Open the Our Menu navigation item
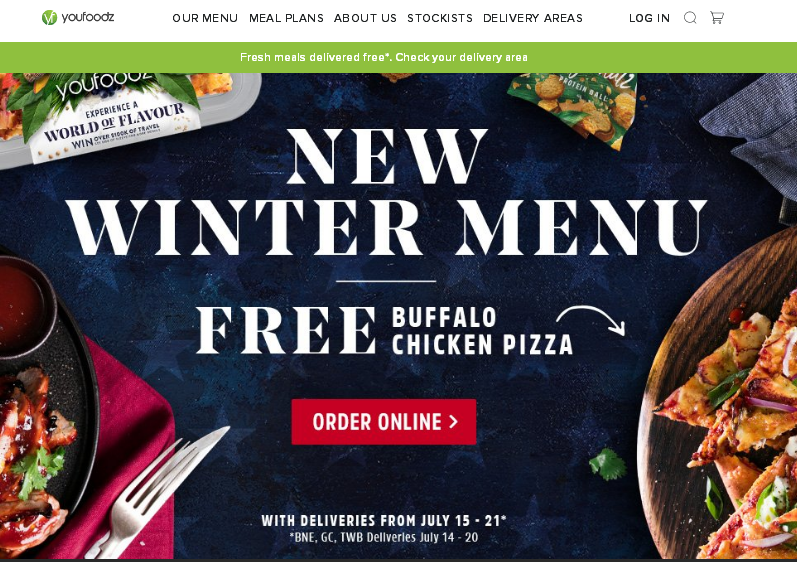The height and width of the screenshot is (562, 797). pos(205,18)
